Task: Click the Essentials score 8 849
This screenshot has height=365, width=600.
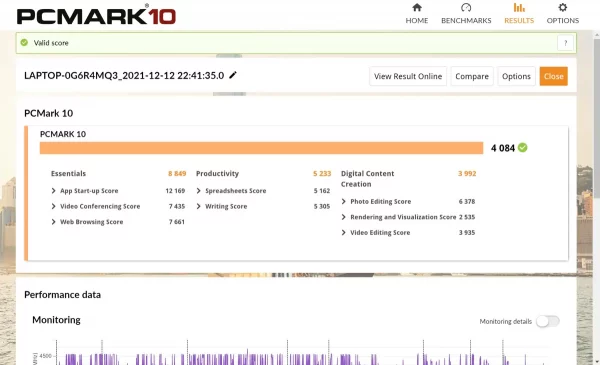Action: 177,174
